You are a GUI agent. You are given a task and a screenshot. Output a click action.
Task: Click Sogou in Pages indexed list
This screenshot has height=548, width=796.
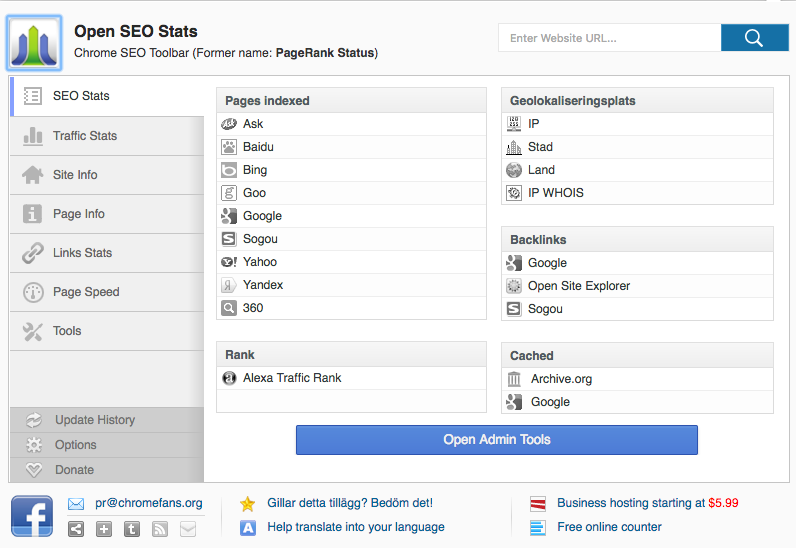(x=351, y=239)
